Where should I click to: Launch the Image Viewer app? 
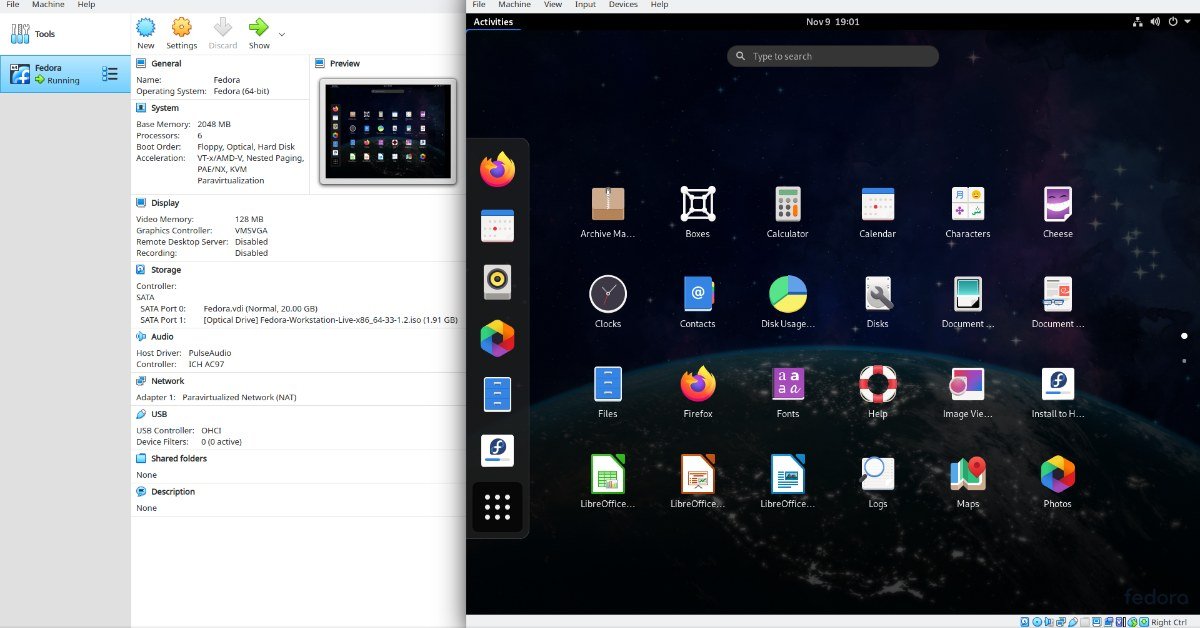click(968, 384)
